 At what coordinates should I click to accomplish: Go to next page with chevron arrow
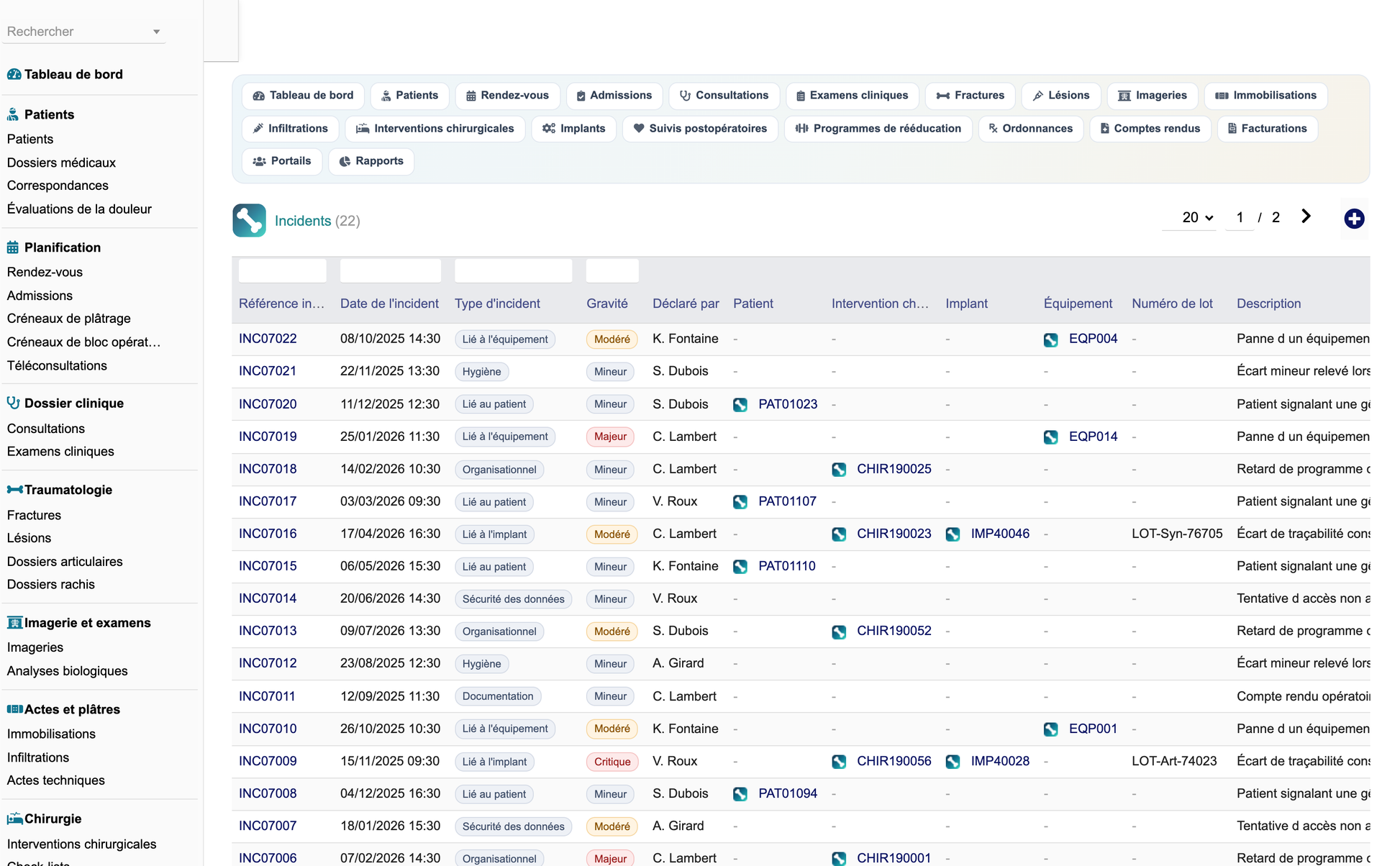[x=1306, y=216]
